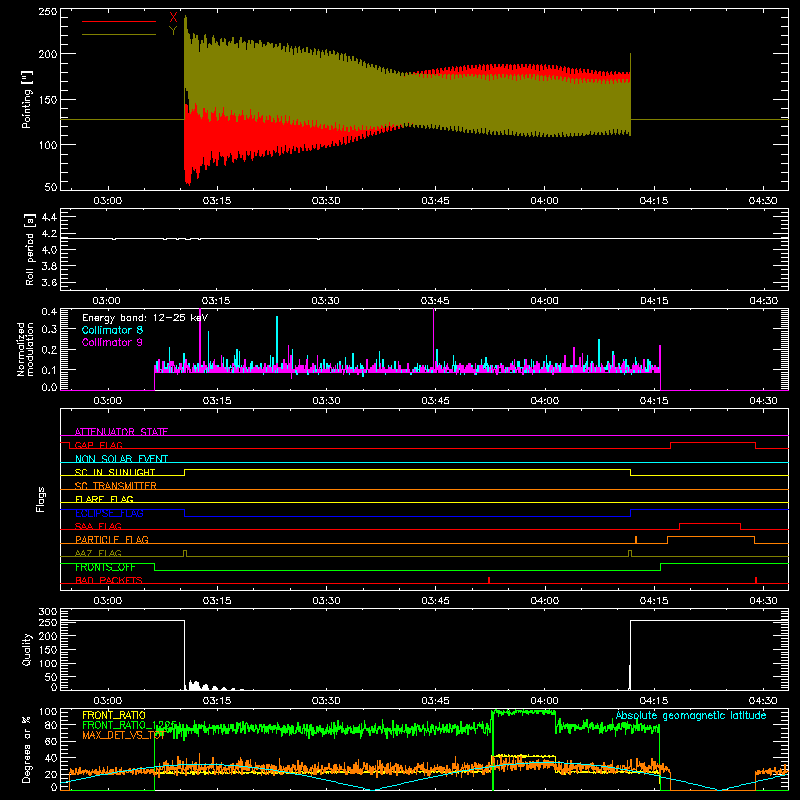Click the 0.4 tick on modulation axis
Image resolution: width=800 pixels, height=800 pixels.
tap(49, 312)
